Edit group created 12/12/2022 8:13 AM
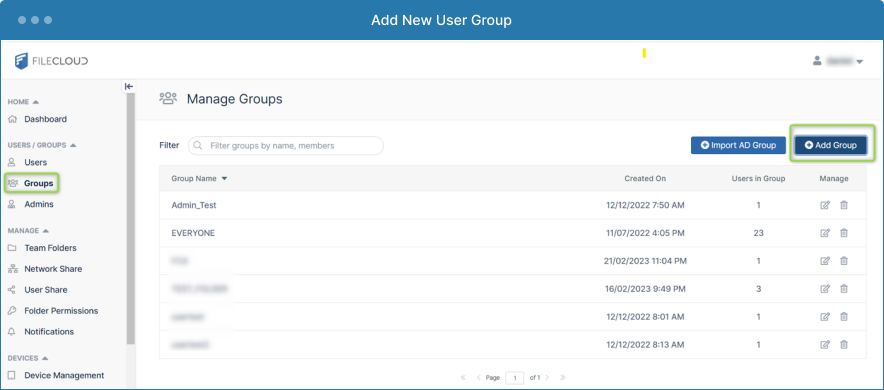Screen dimensions: 884x390 click(x=825, y=344)
